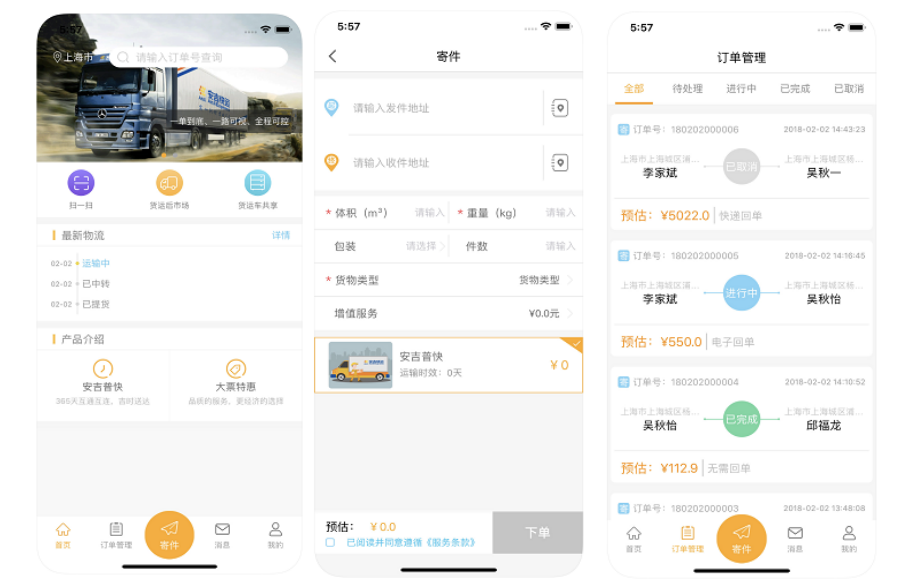Open 我的 profile icon on order screen
Image resolution: width=899 pixels, height=587 pixels.
click(x=849, y=533)
